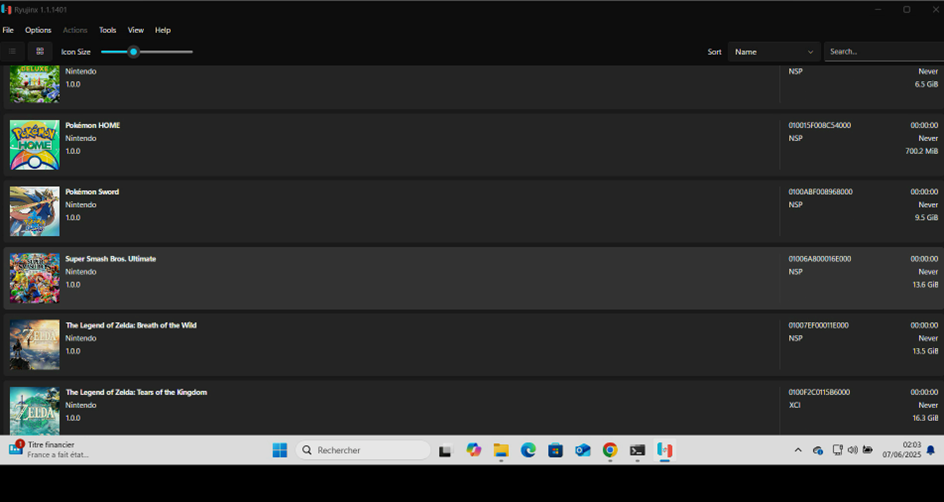The width and height of the screenshot is (944, 502).
Task: Select Pokémon HOME cover thumbnail
Action: (34, 144)
